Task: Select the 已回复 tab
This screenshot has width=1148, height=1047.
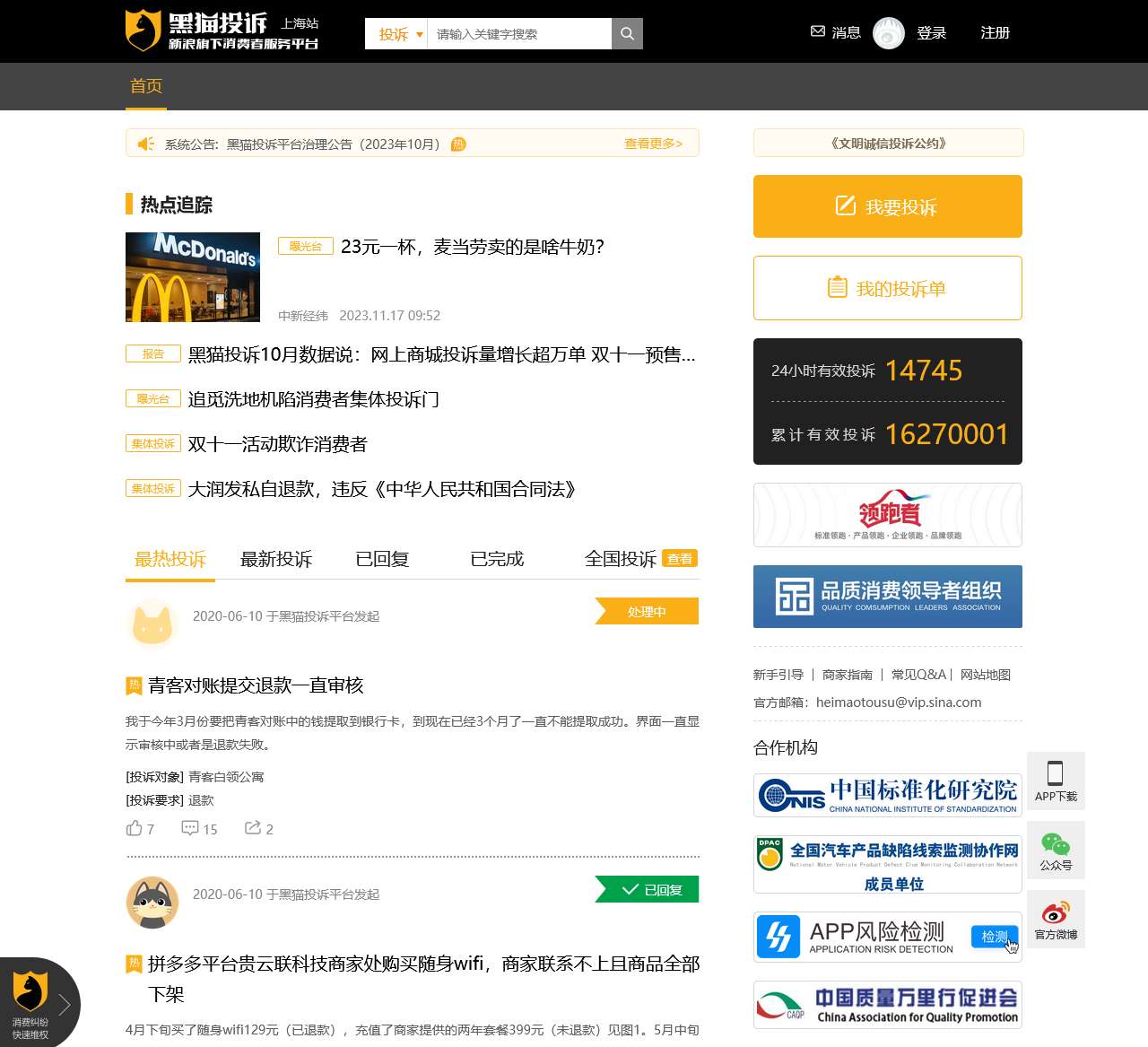Action: tap(382, 559)
